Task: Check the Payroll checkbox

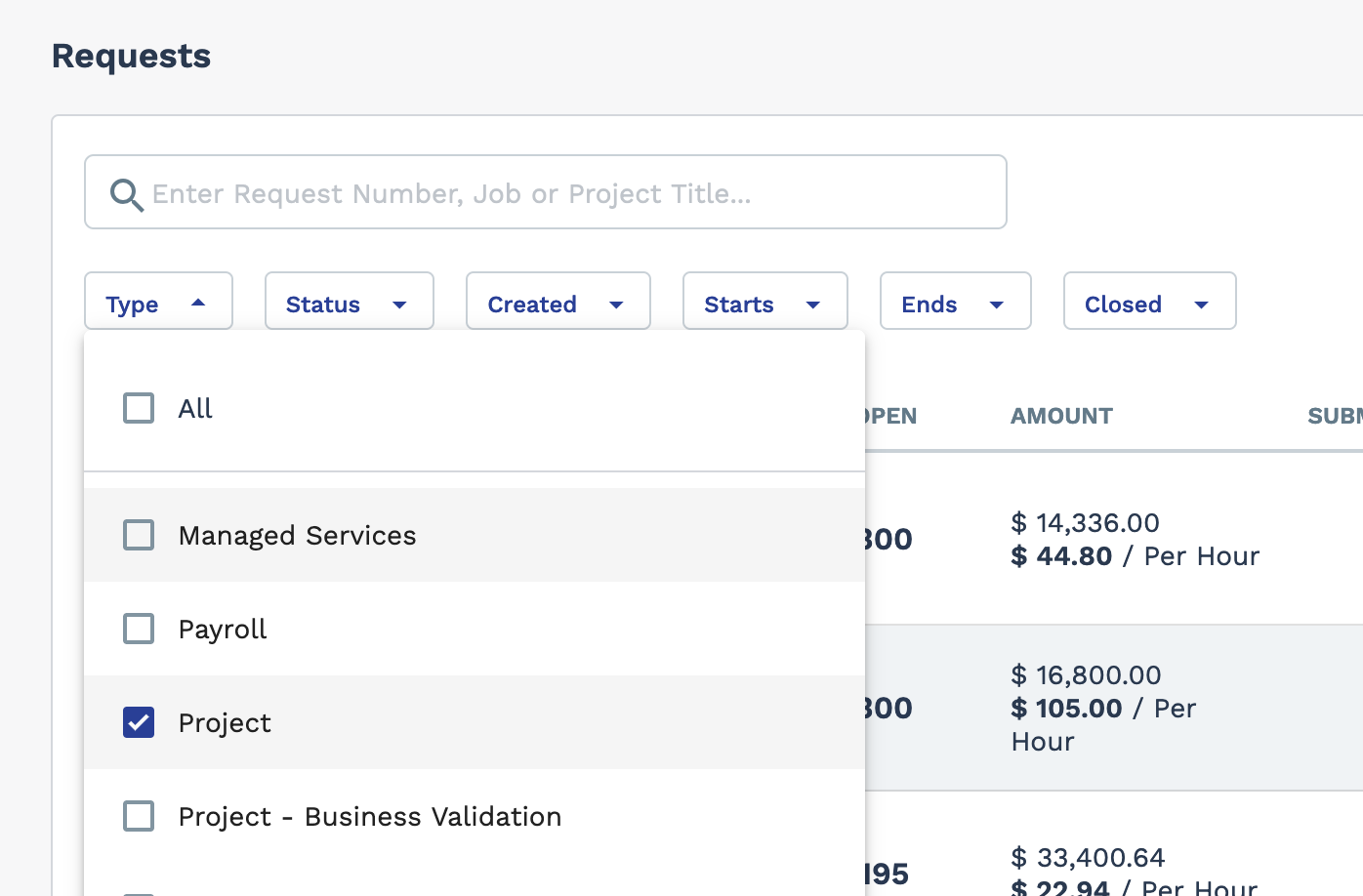Action: point(139,629)
